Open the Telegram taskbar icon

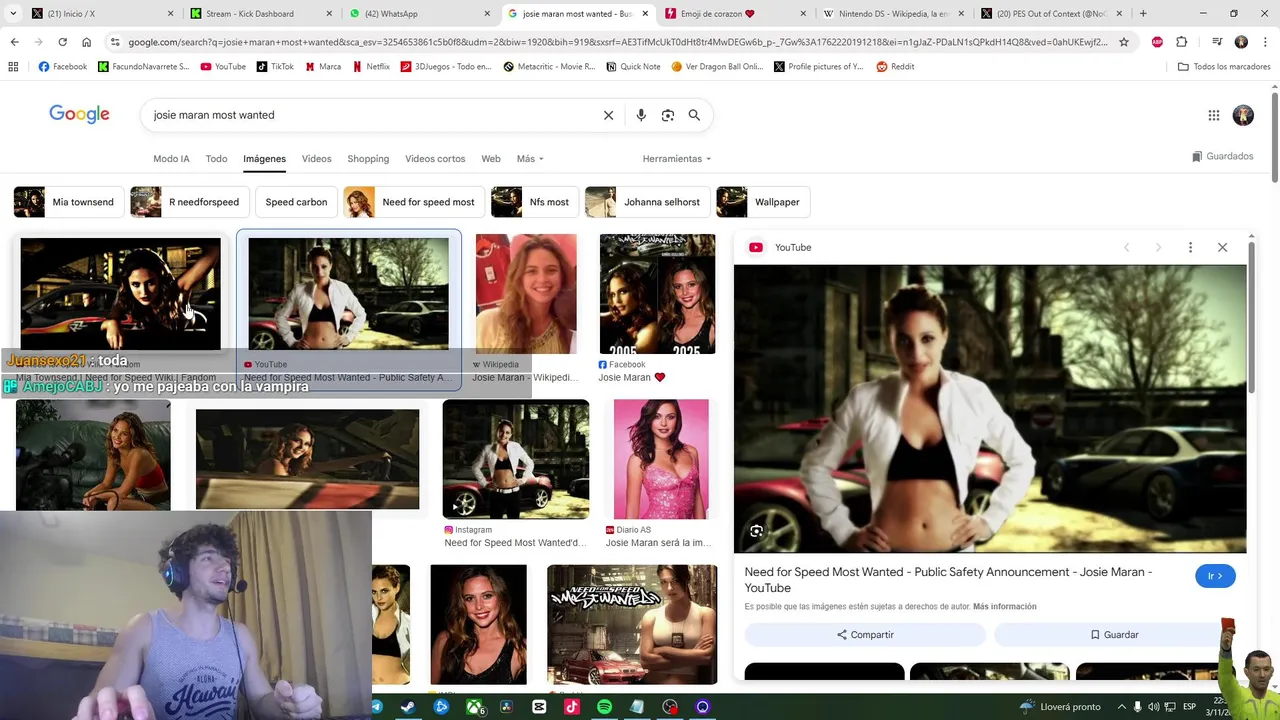tap(376, 707)
